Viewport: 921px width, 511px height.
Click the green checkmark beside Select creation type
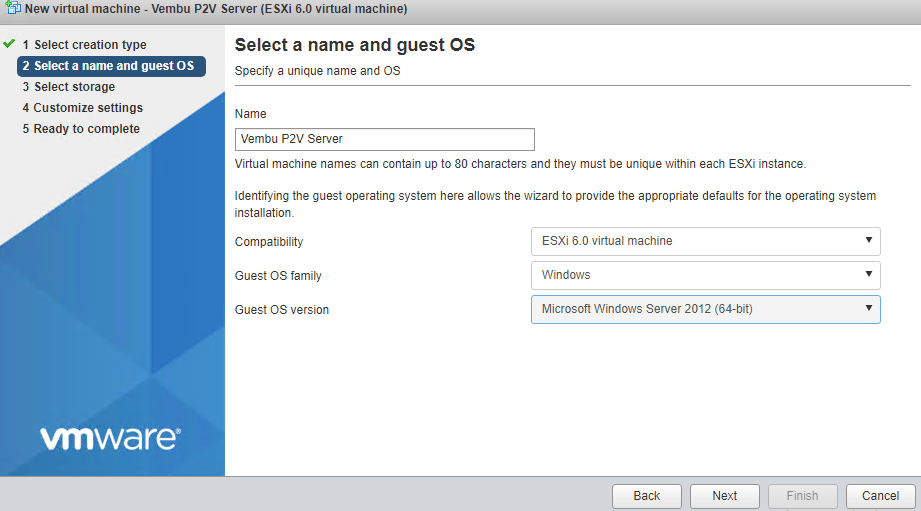pos(9,43)
